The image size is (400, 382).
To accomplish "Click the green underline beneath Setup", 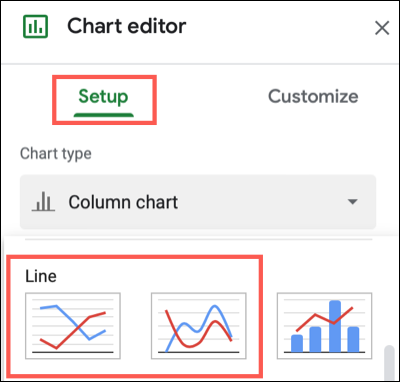I will (104, 115).
